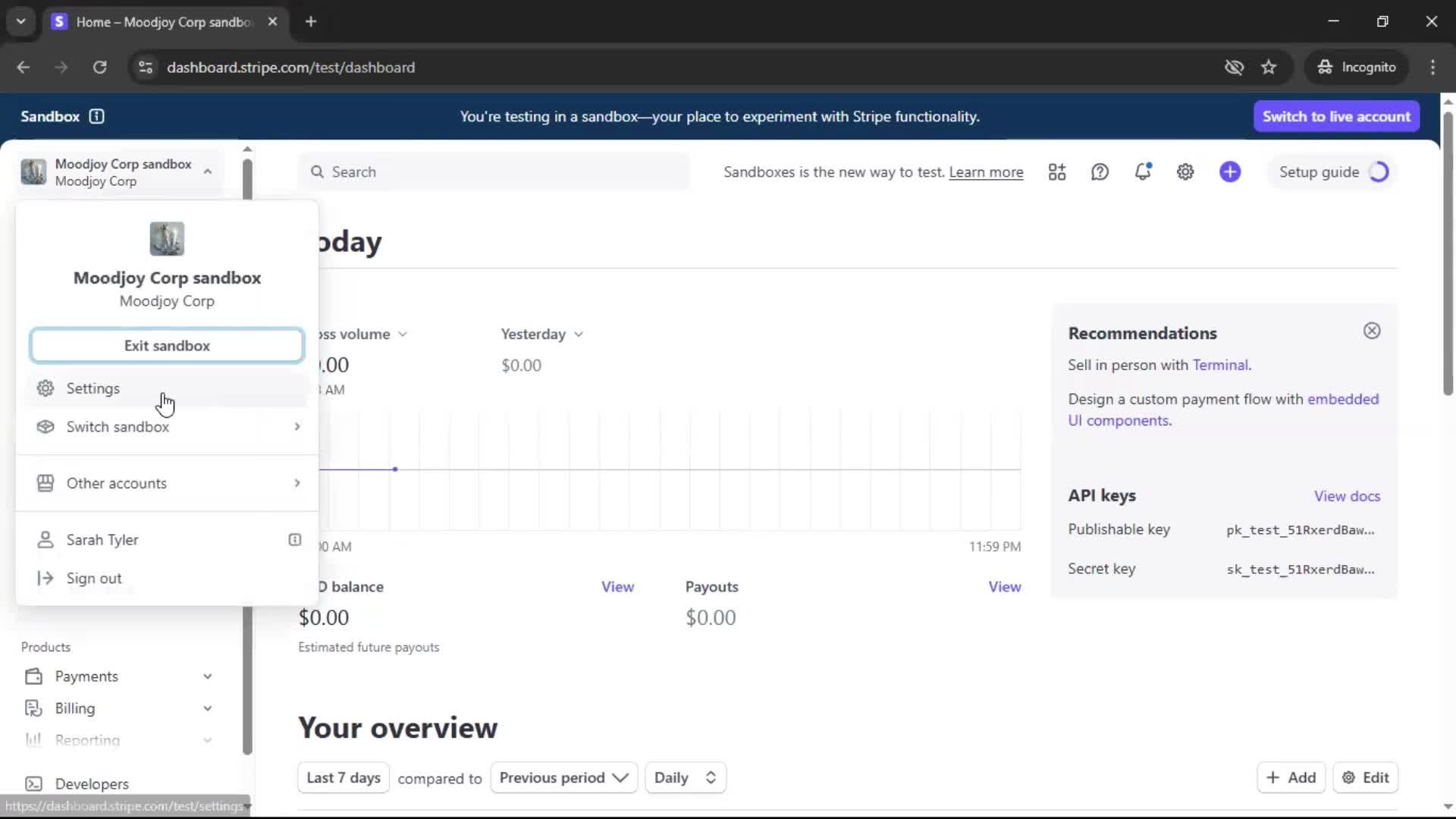Open Developers in the sidebar
The height and width of the screenshot is (819, 1456).
click(91, 784)
